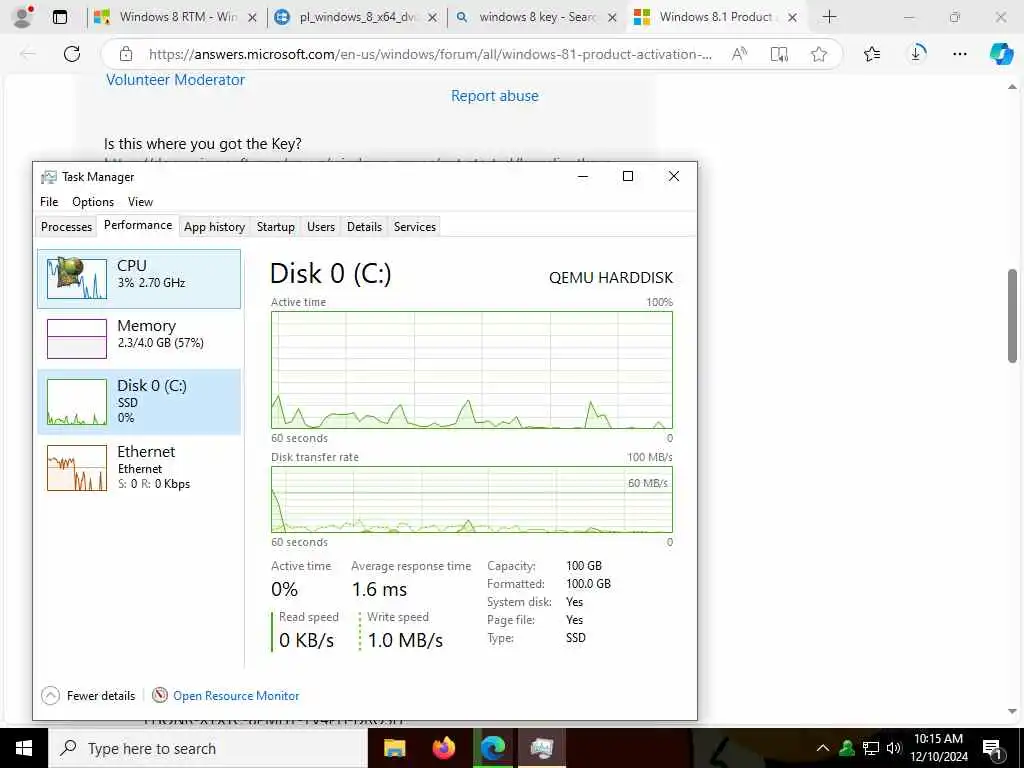1024x768 pixels.
Task: Switch to the Processes tab
Action: (x=66, y=227)
